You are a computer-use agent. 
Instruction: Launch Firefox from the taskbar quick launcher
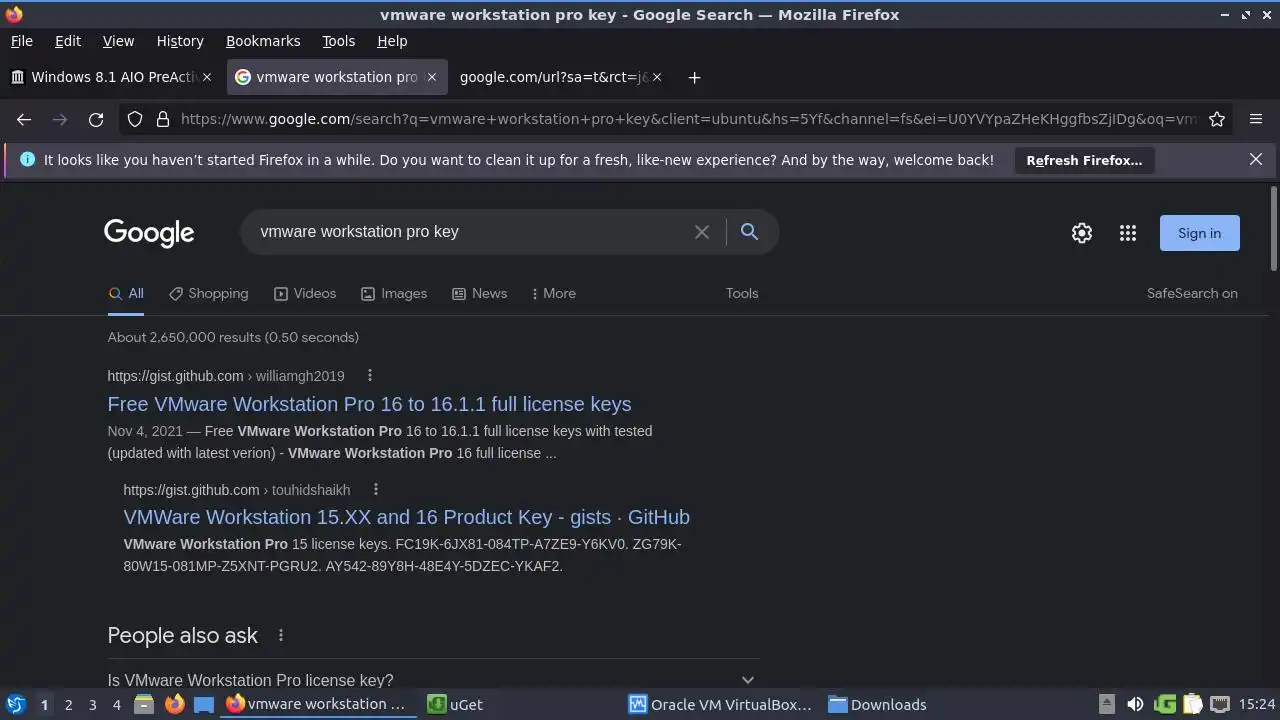(x=174, y=704)
